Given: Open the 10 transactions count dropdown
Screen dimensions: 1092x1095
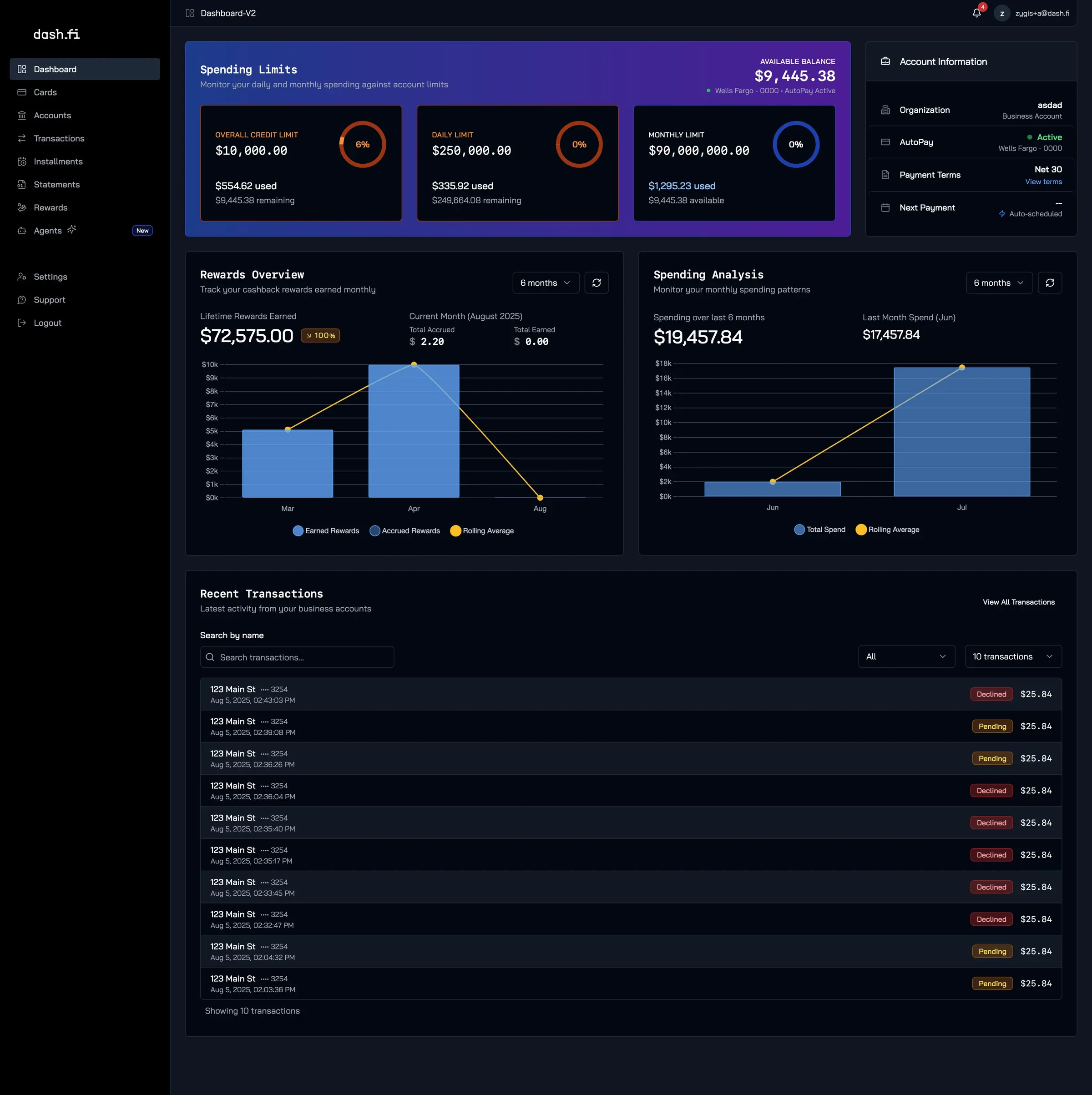Looking at the screenshot, I should [x=1013, y=656].
